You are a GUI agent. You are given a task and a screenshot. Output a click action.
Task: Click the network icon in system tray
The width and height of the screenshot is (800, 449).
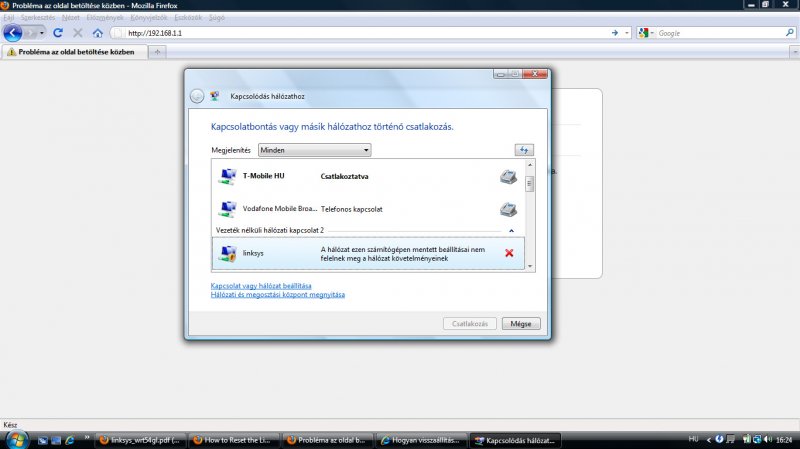click(757, 439)
